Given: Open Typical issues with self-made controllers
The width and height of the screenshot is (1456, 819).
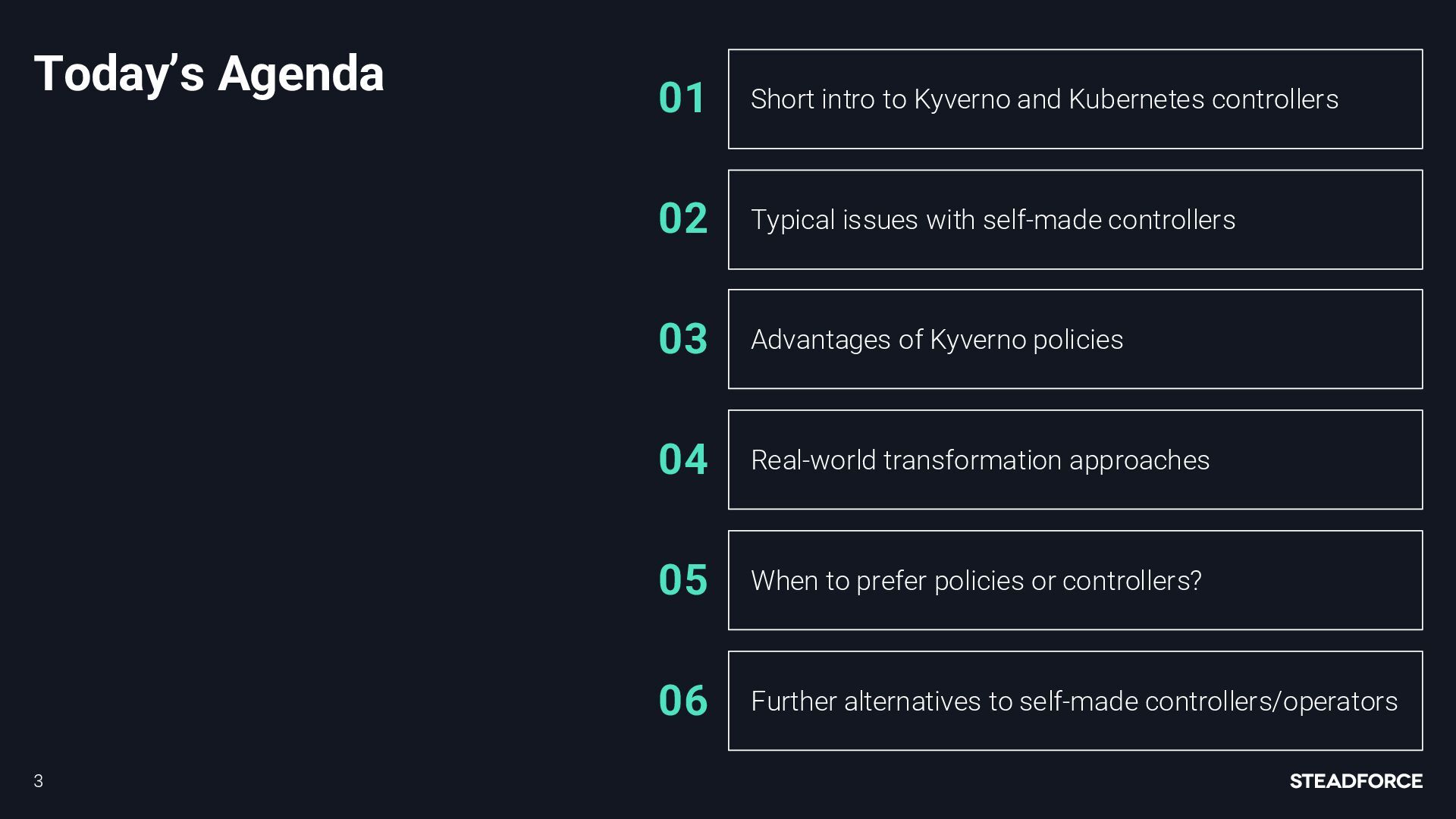Looking at the screenshot, I should pos(1075,220).
